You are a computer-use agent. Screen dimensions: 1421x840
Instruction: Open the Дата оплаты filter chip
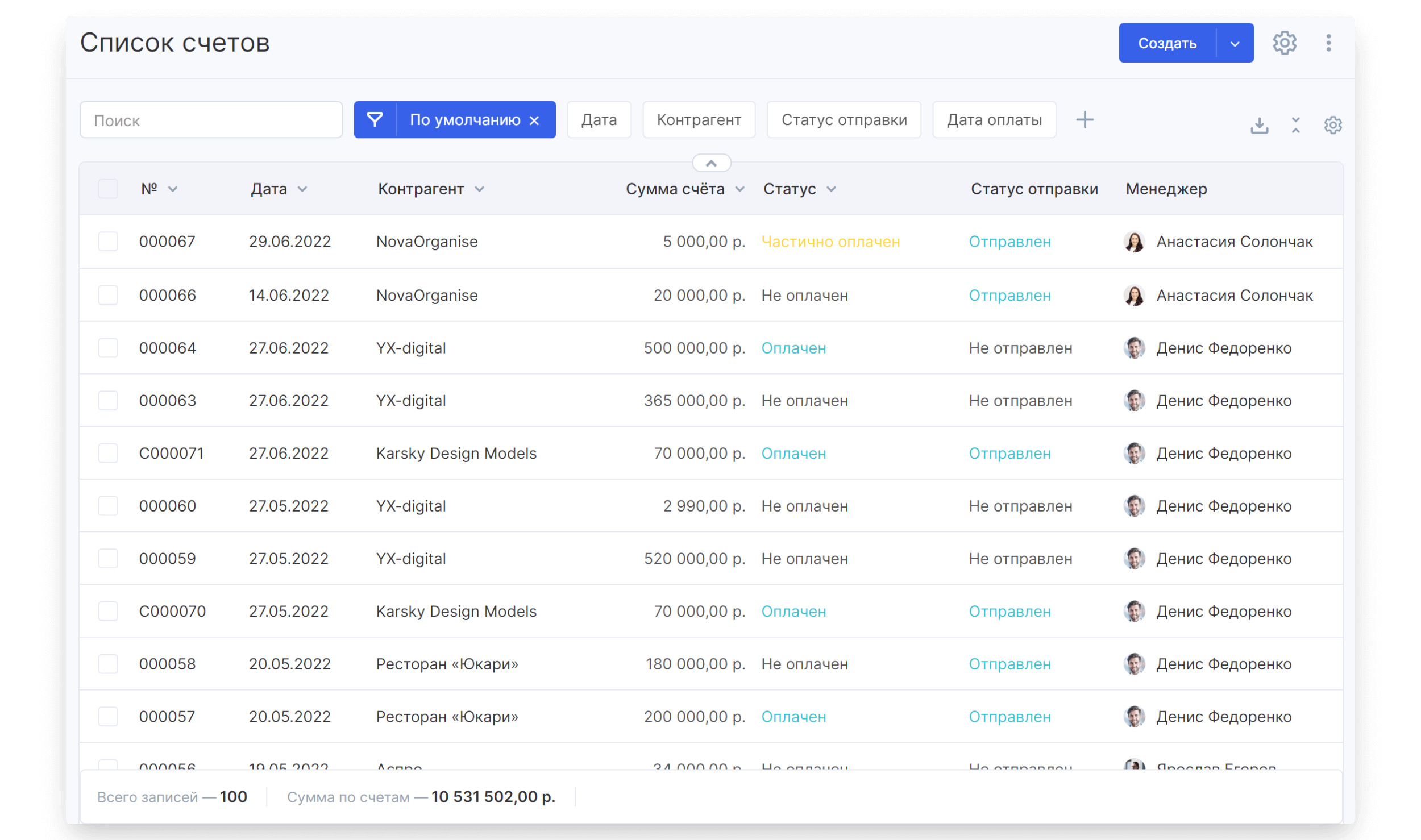[x=994, y=120]
